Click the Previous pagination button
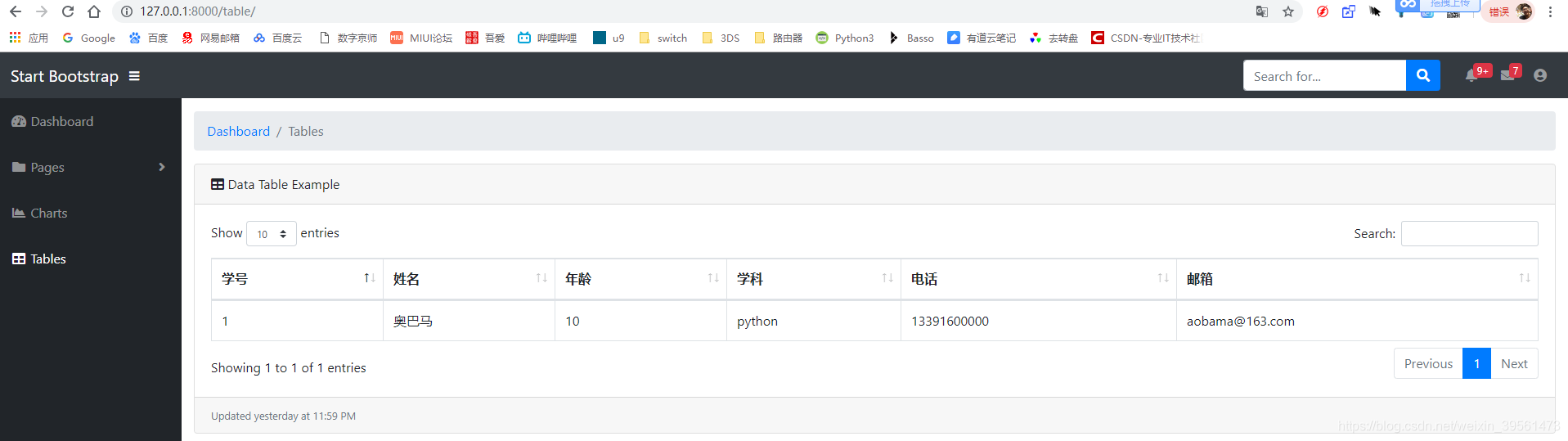The image size is (1568, 441). coord(1428,363)
